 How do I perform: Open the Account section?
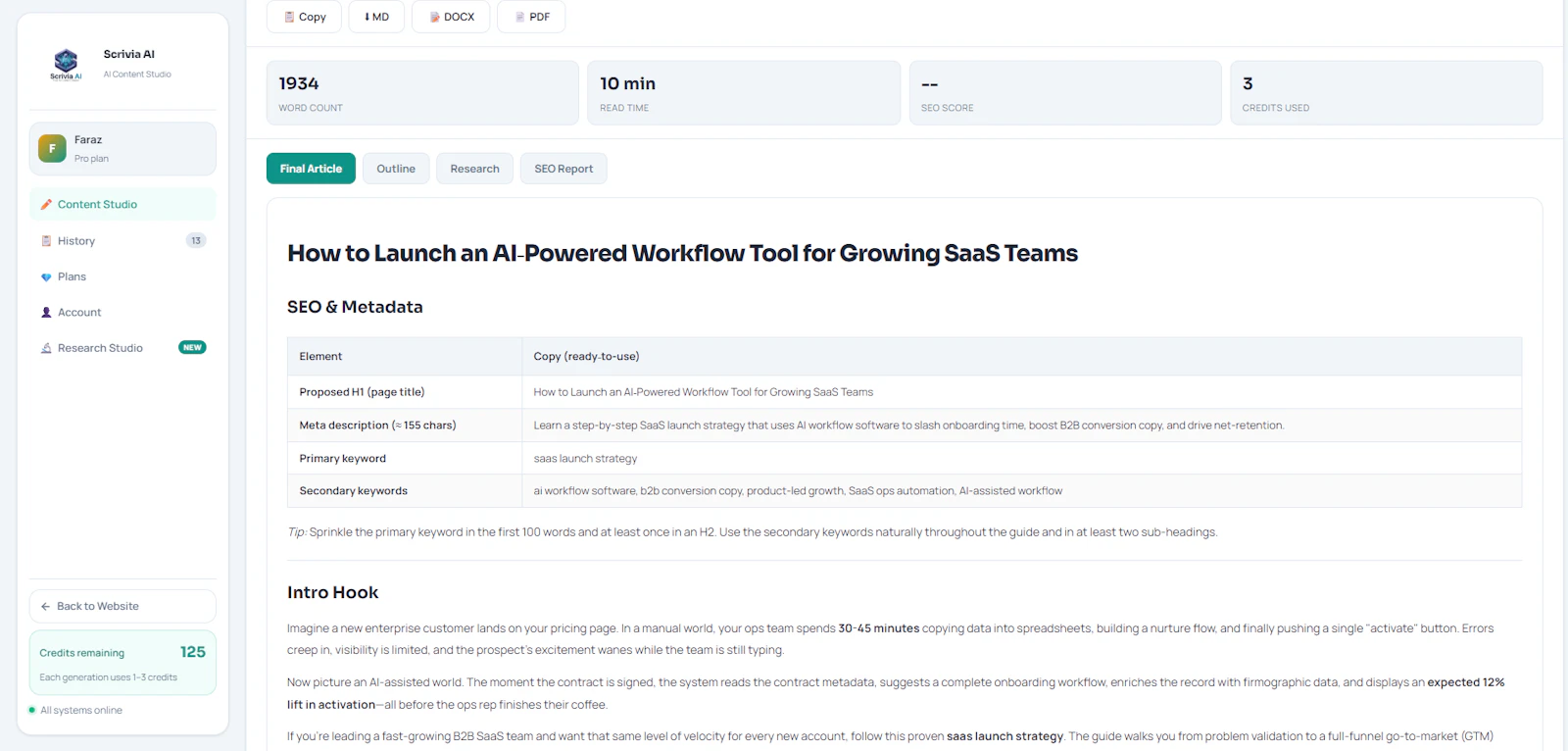pyautogui.click(x=122, y=313)
